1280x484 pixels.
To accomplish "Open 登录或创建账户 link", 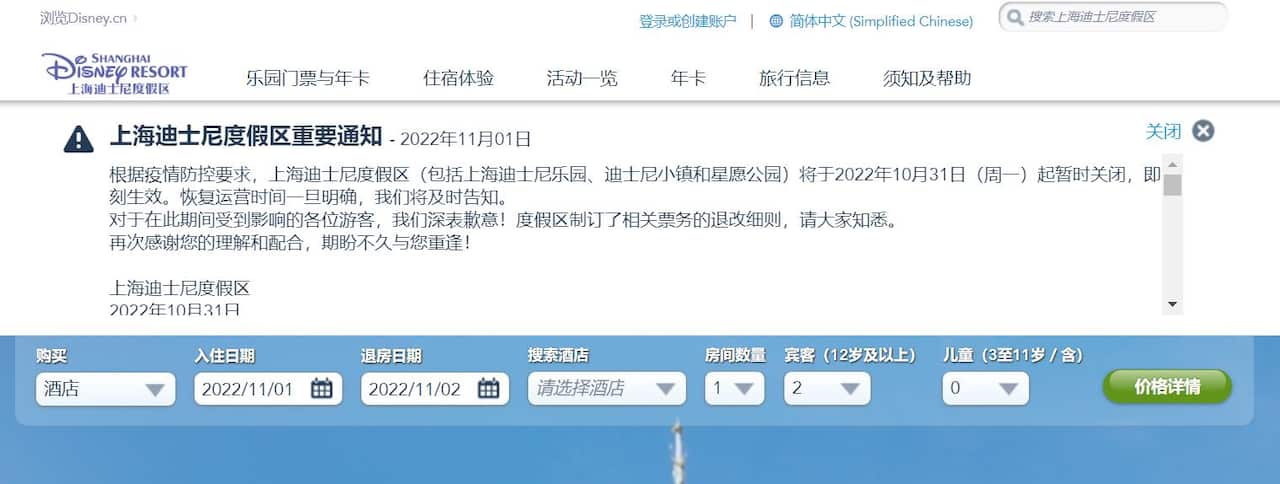I will click(688, 21).
